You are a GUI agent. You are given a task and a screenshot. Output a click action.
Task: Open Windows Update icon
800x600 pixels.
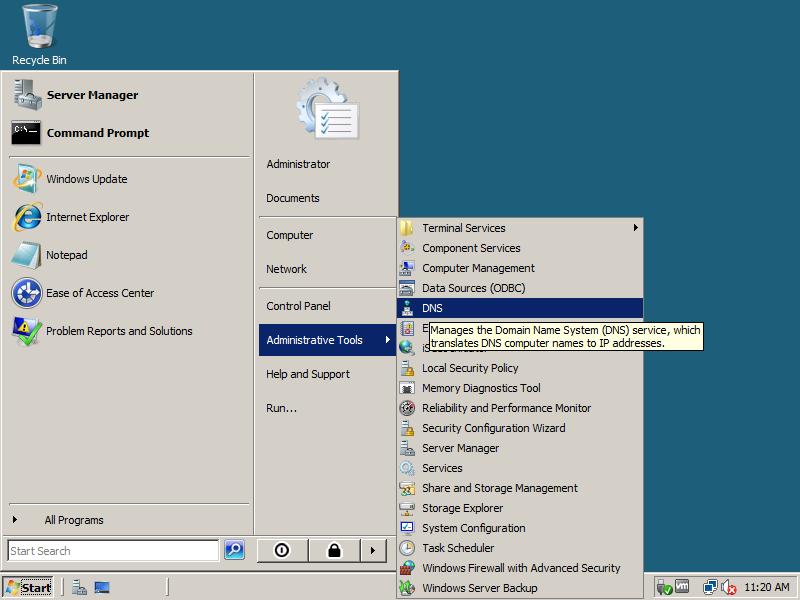pos(27,179)
